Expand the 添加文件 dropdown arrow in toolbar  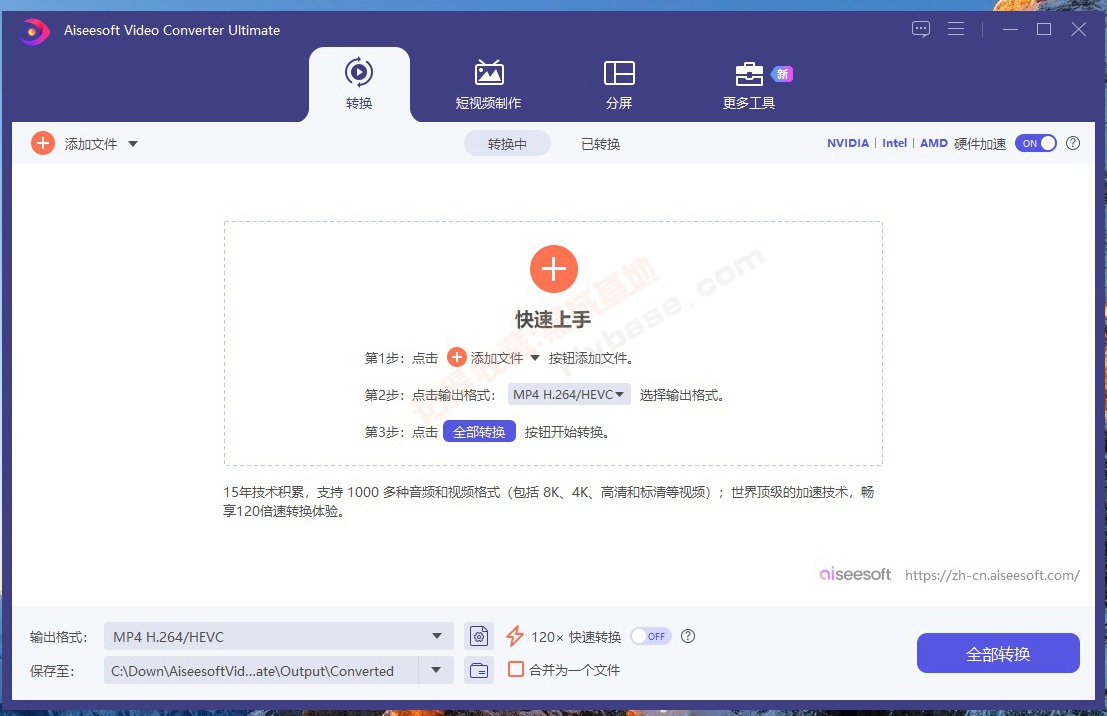(133, 144)
